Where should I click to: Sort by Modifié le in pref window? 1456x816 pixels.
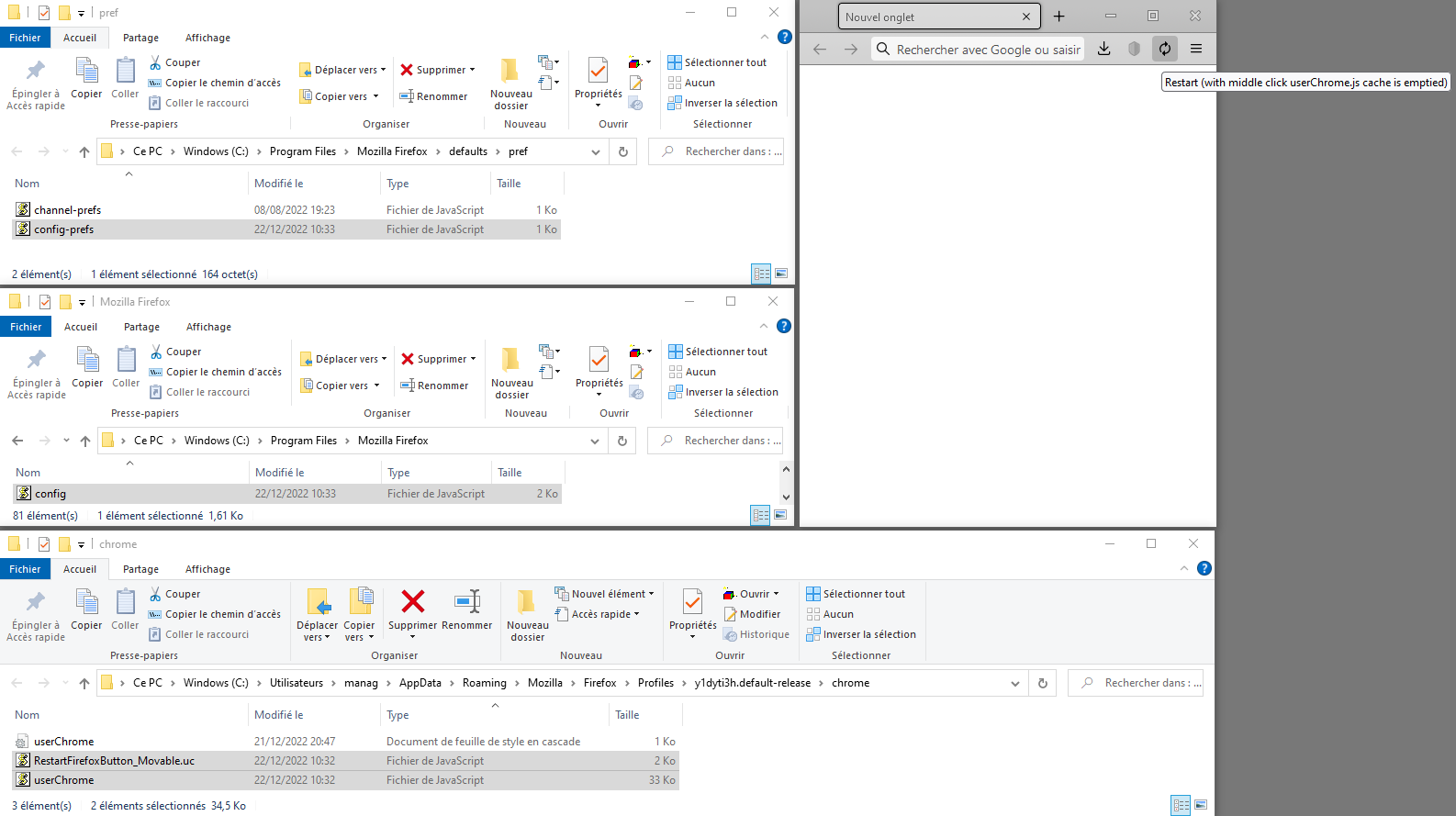pyautogui.click(x=312, y=184)
